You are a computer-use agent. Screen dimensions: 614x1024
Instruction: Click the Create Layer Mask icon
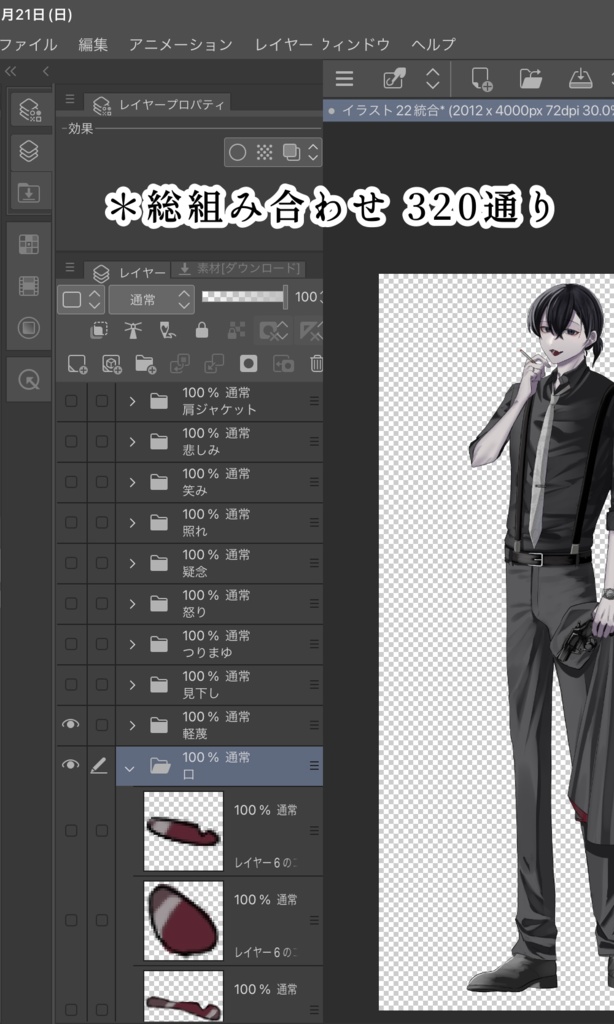point(248,364)
